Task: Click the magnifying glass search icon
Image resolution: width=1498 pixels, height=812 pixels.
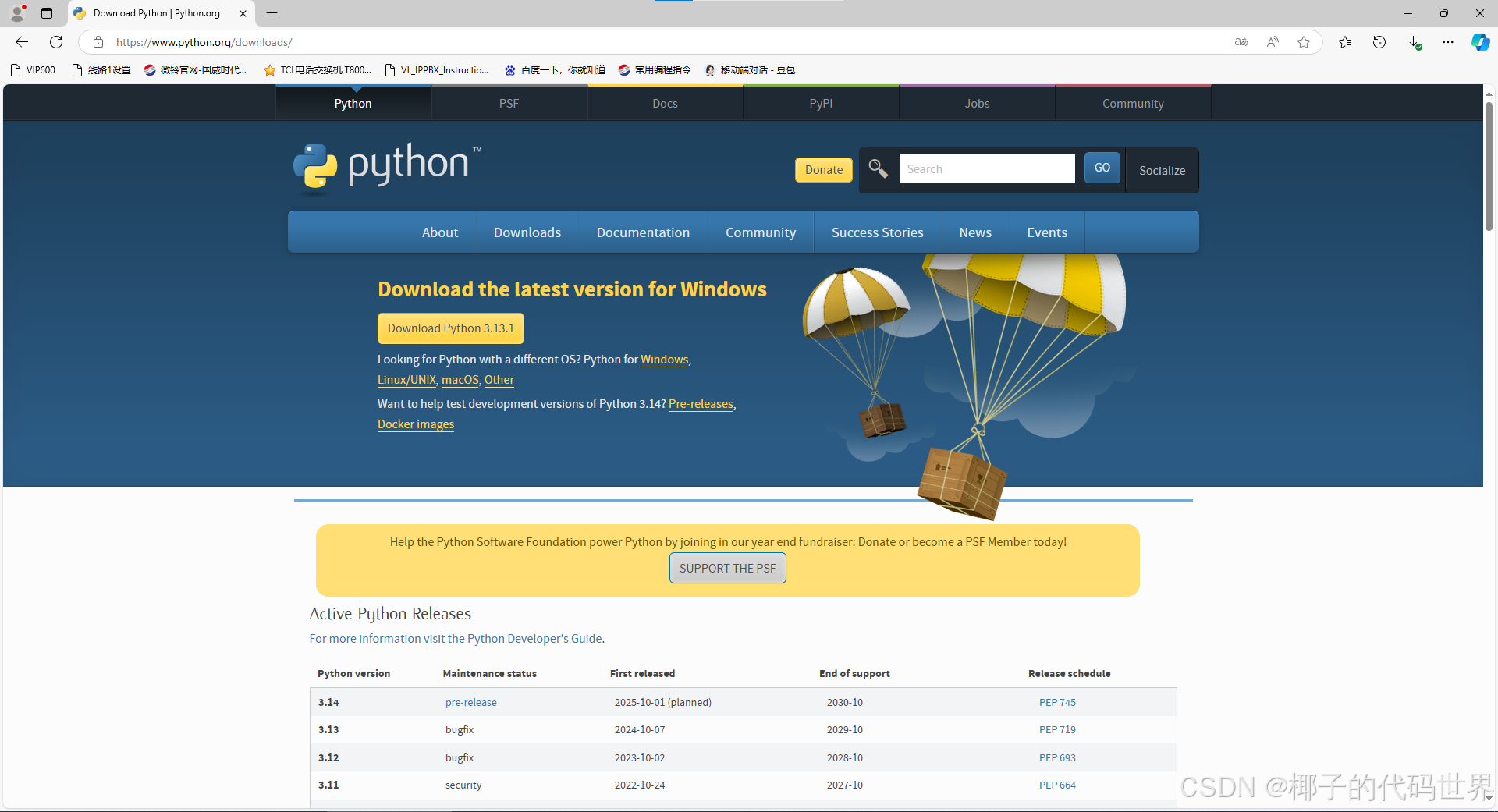Action: pyautogui.click(x=878, y=168)
